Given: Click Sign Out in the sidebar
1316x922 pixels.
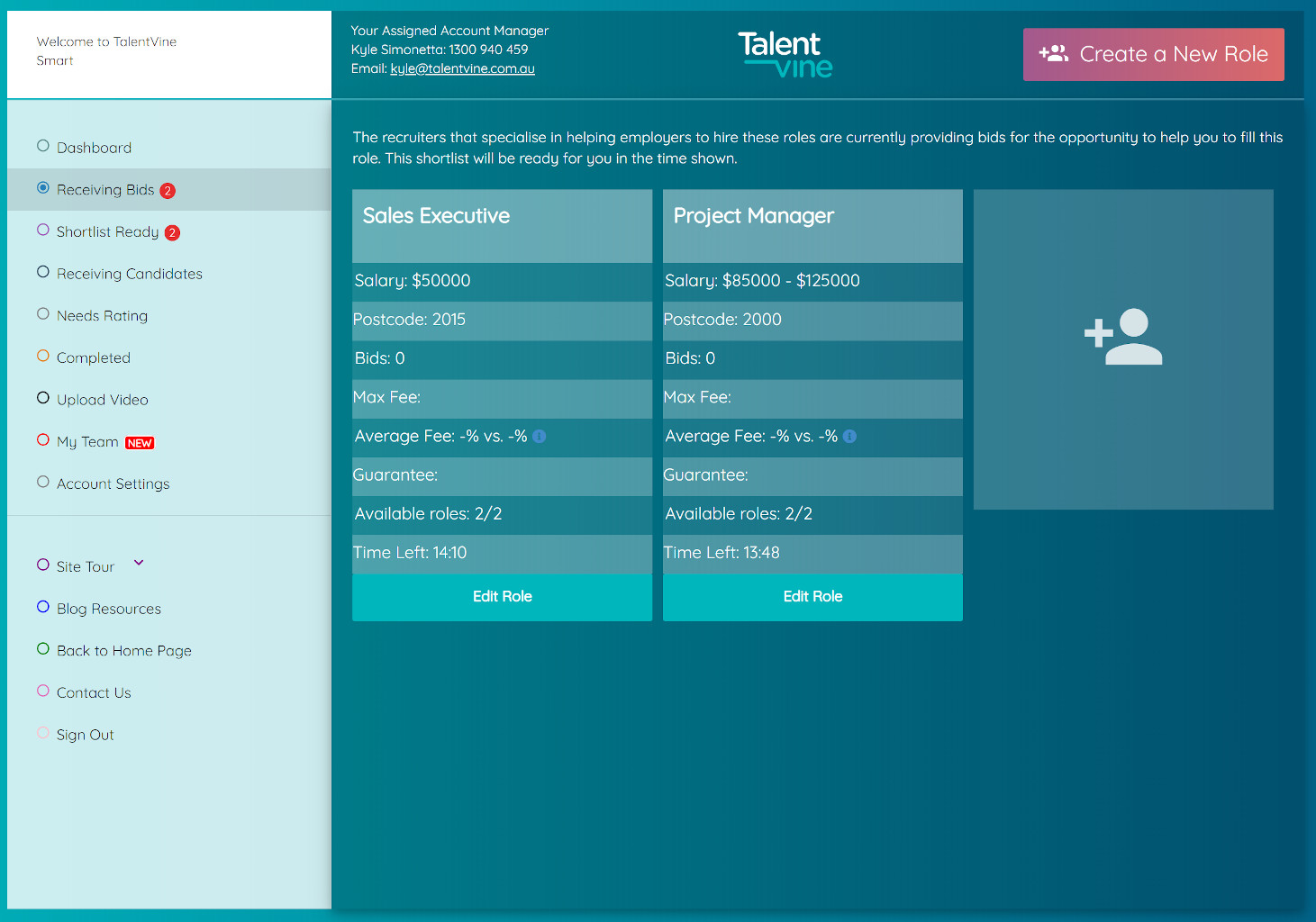Looking at the screenshot, I should point(85,735).
